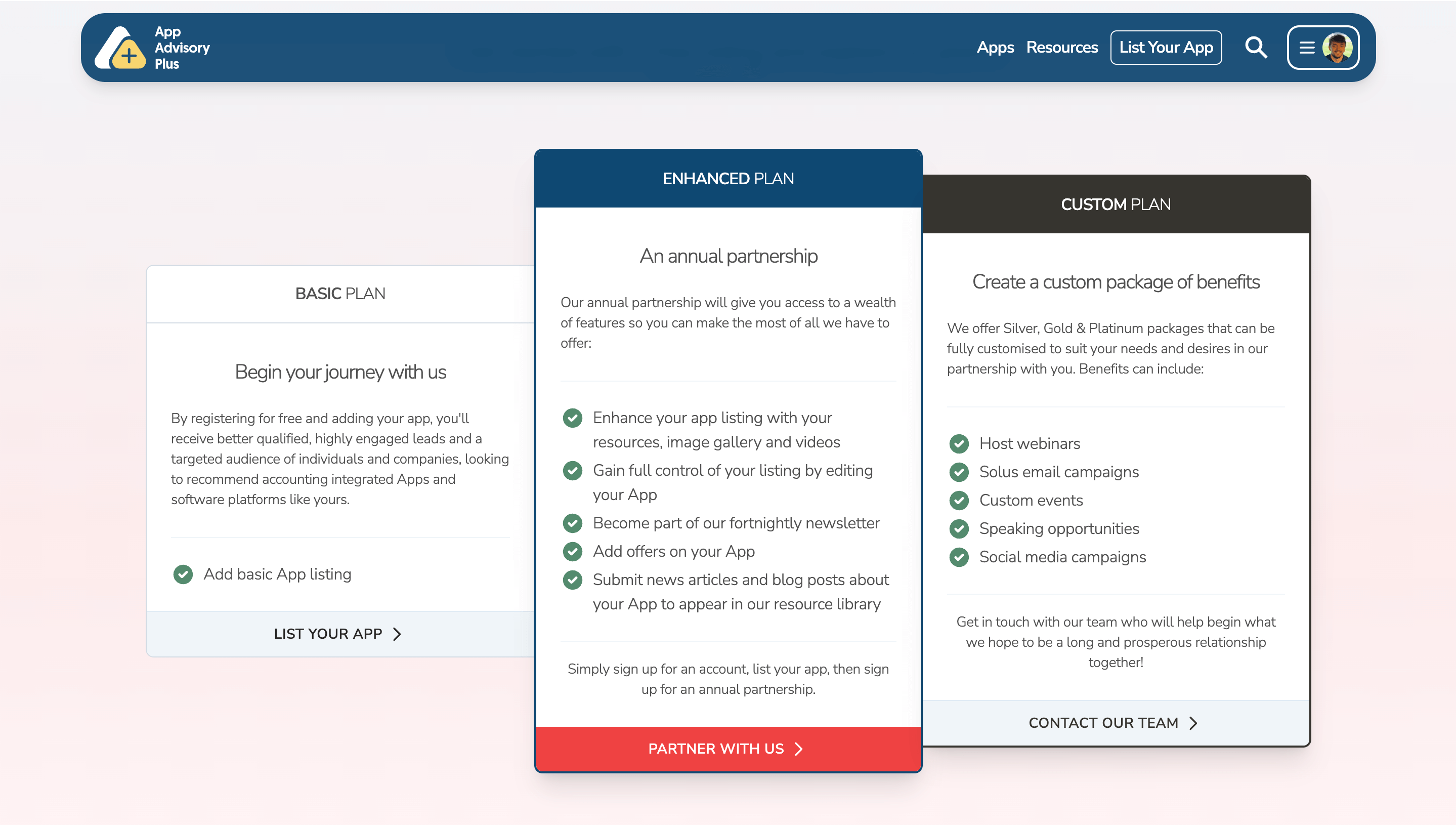Screen dimensions: 1456x825
Task: Click the checkmark beside Add offers on your App
Action: 572,551
